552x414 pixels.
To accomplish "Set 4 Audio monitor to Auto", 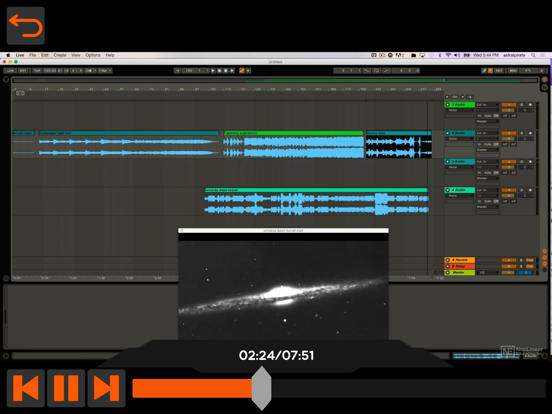I will click(487, 201).
